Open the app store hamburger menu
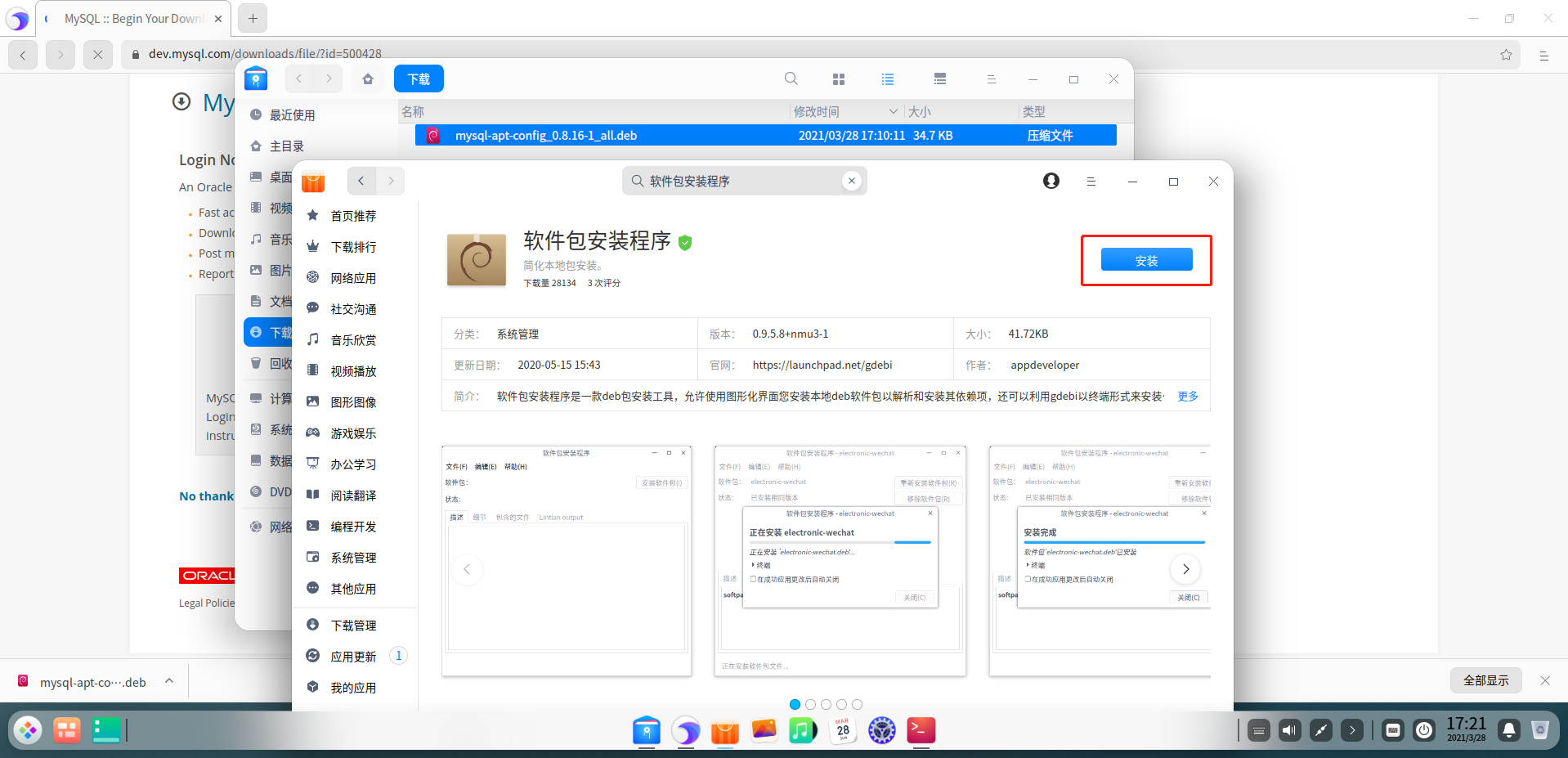Image resolution: width=1568 pixels, height=758 pixels. click(x=1091, y=182)
